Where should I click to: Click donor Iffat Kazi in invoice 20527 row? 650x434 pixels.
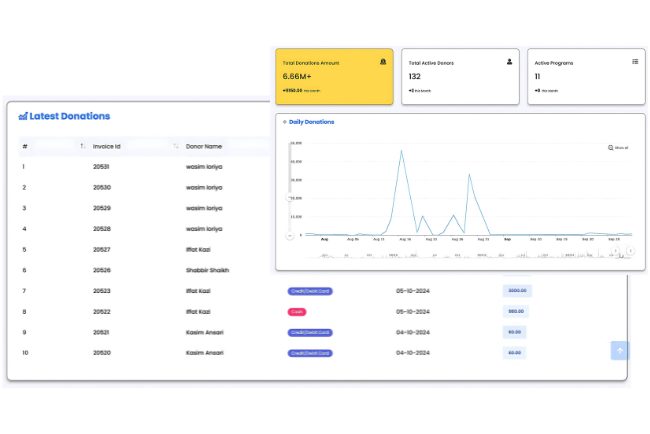coord(198,250)
